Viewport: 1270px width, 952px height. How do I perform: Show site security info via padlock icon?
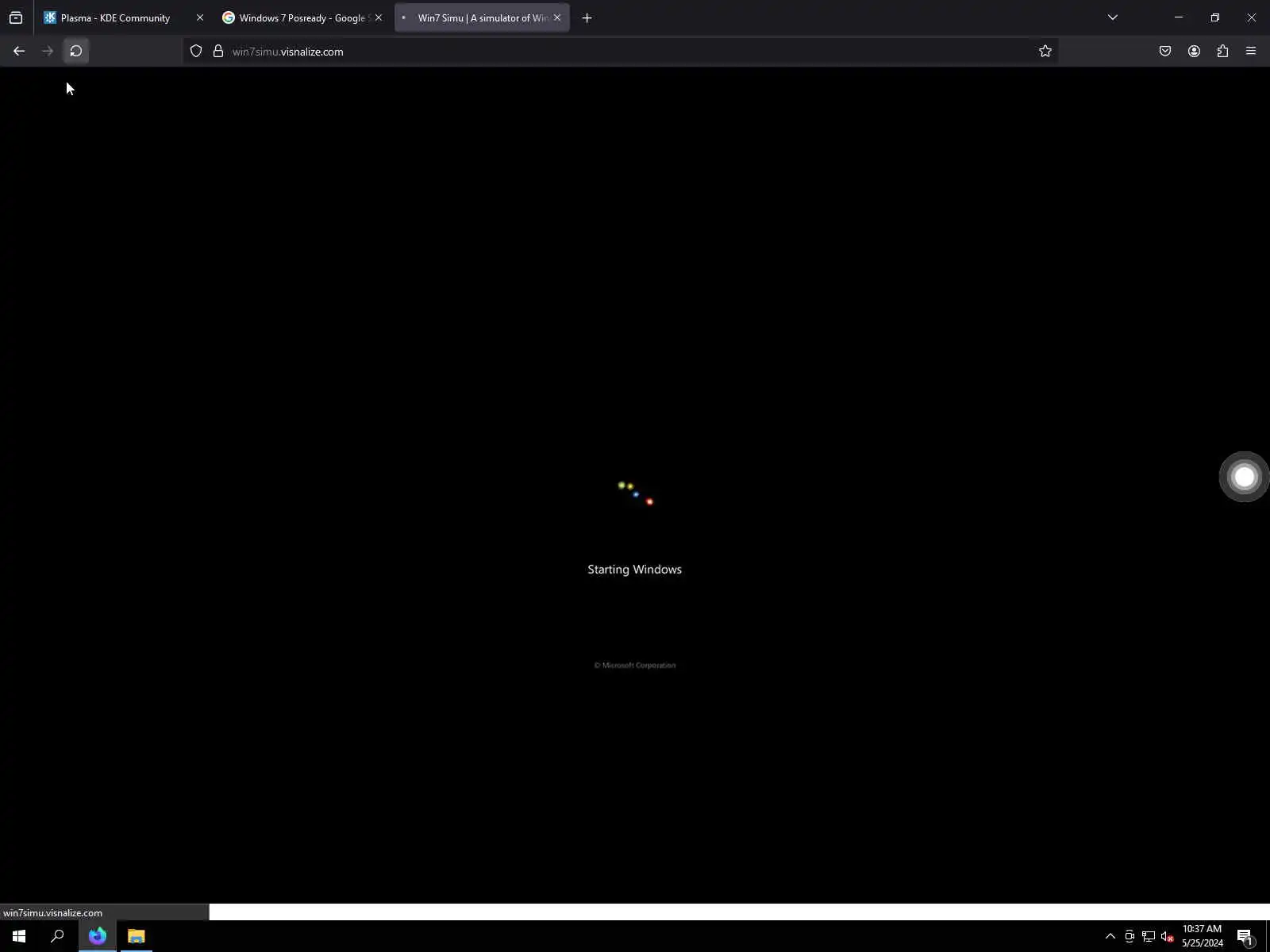click(218, 51)
